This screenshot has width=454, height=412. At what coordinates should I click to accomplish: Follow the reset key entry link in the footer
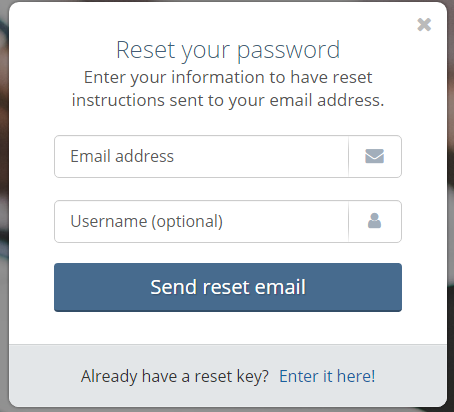(327, 376)
